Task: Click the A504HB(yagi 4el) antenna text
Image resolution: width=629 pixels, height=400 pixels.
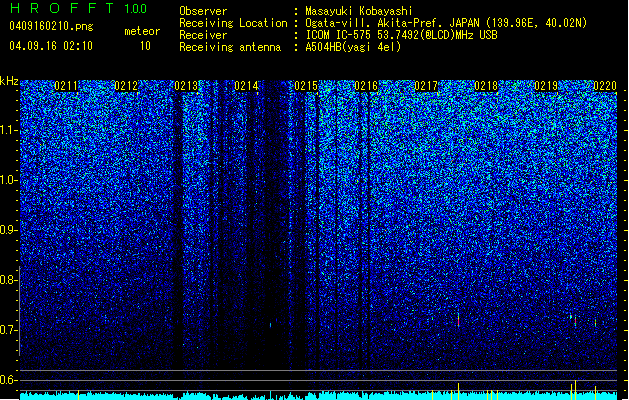Action: coord(353,47)
